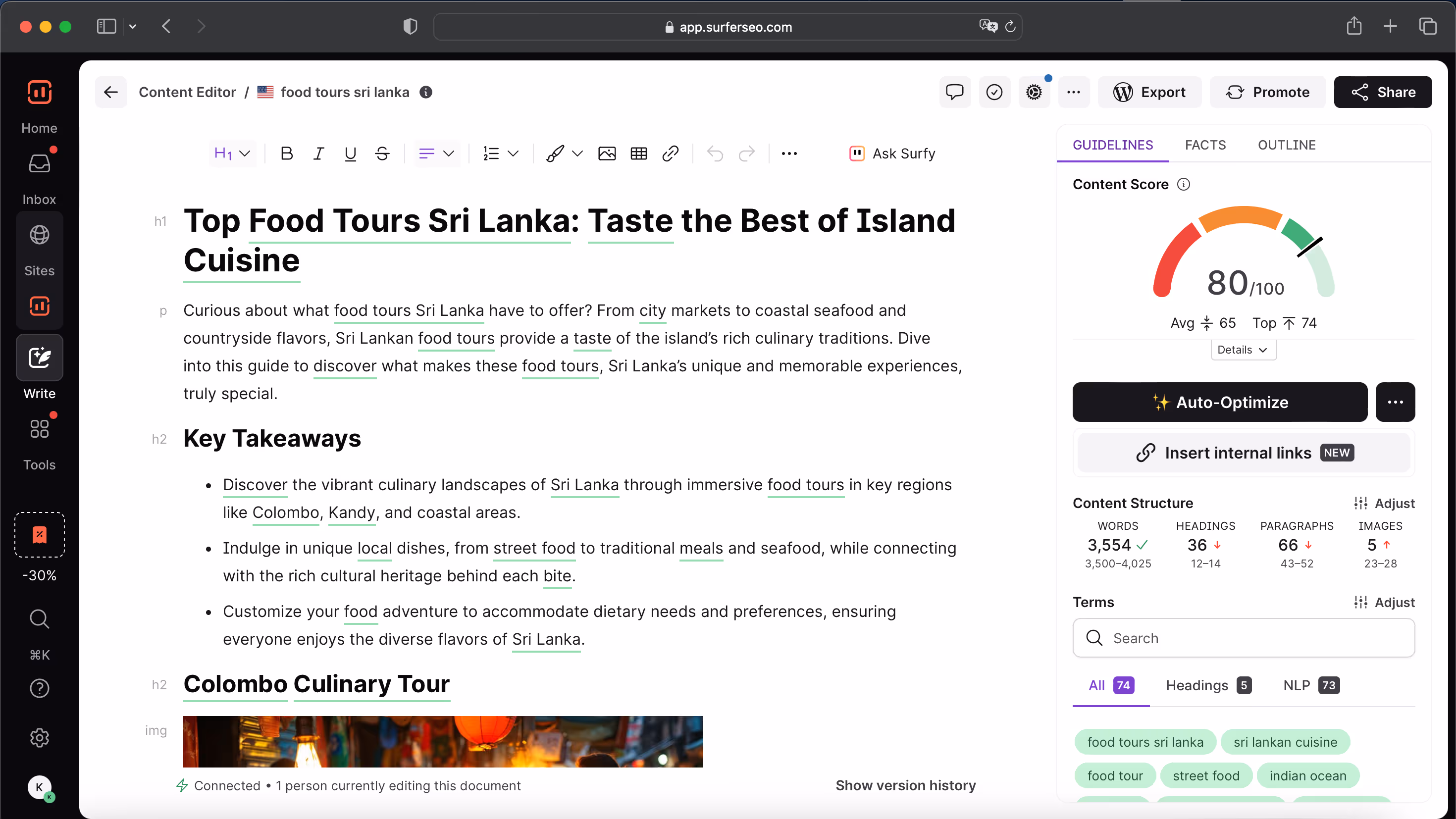
Task: Insert an image using toolbar icon
Action: pyautogui.click(x=607, y=154)
